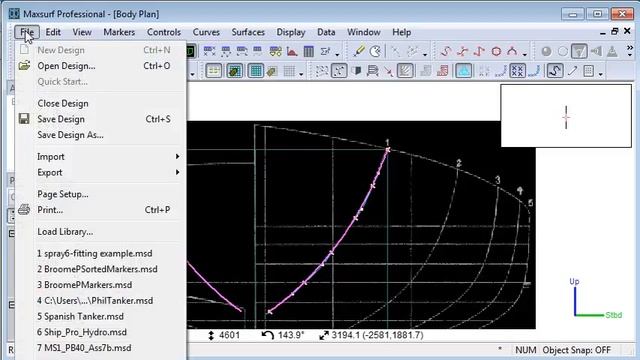Click the shaded gray sphere rendering icon
640x360 pixels.
pos(546,51)
